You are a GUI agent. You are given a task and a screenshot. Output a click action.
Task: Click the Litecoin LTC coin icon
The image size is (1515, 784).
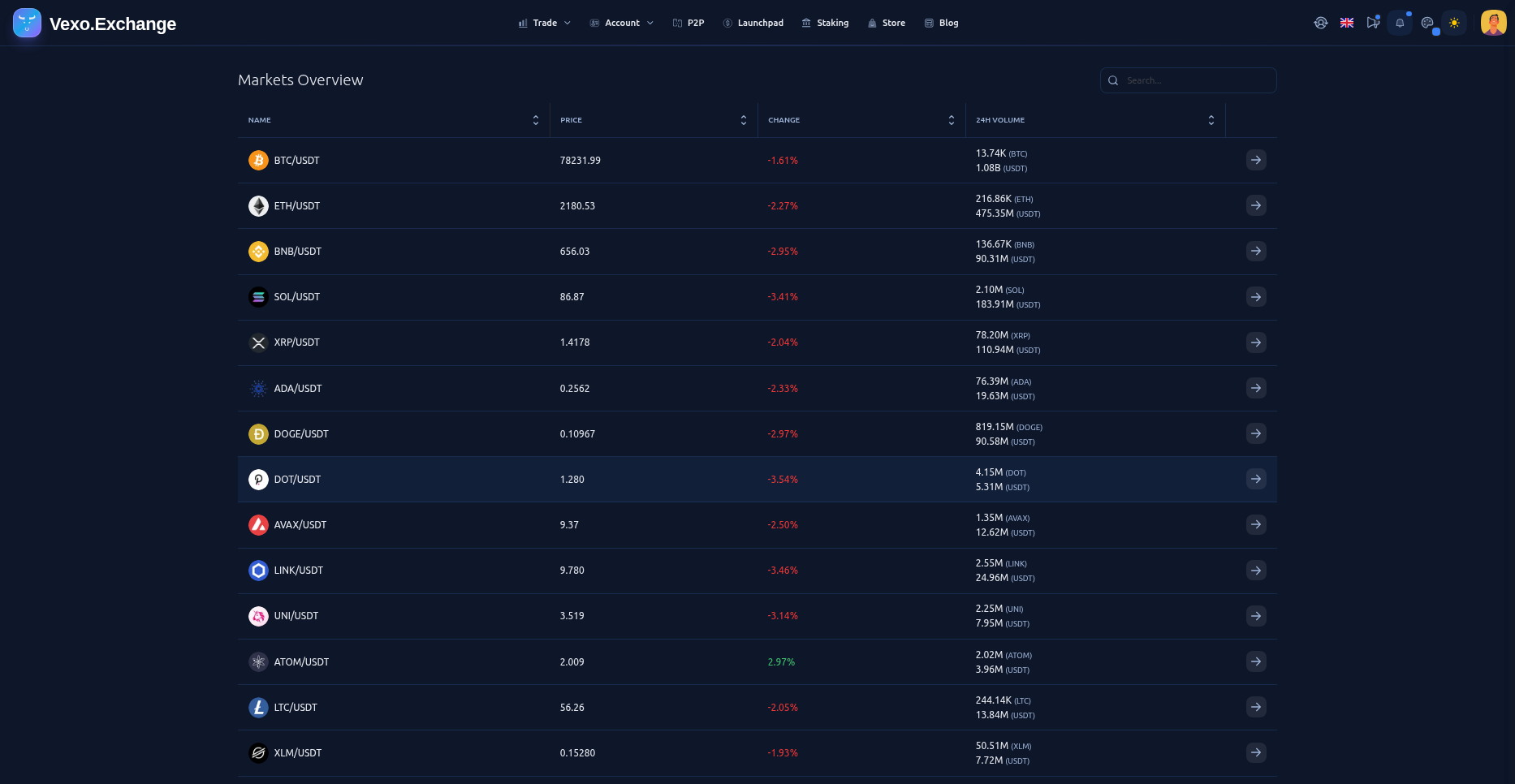pos(258,708)
